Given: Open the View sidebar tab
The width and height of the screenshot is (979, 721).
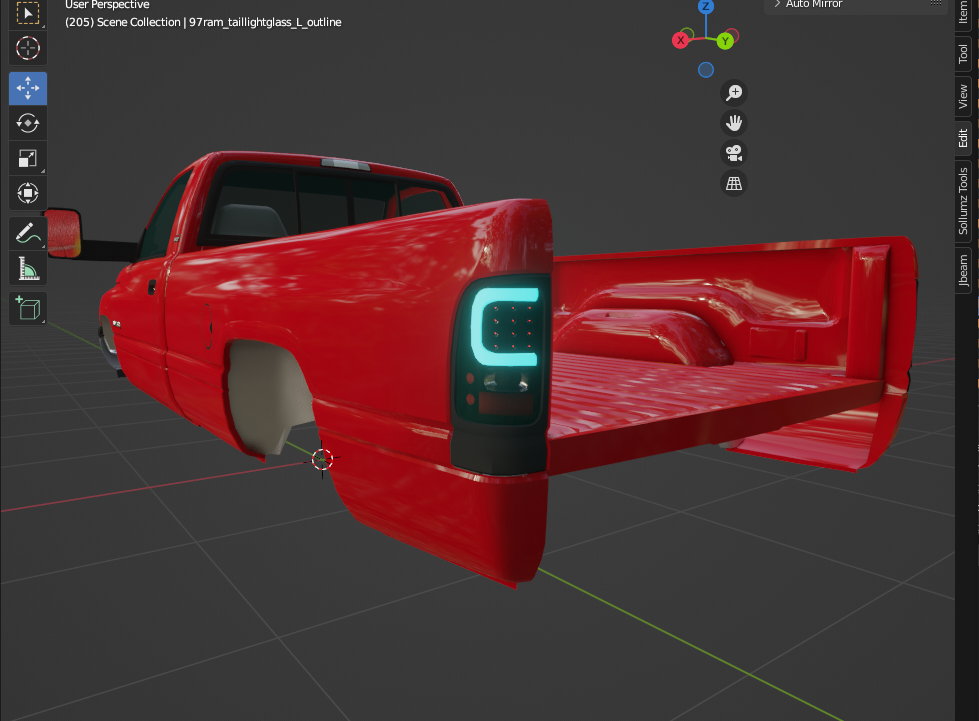Looking at the screenshot, I should [x=963, y=96].
